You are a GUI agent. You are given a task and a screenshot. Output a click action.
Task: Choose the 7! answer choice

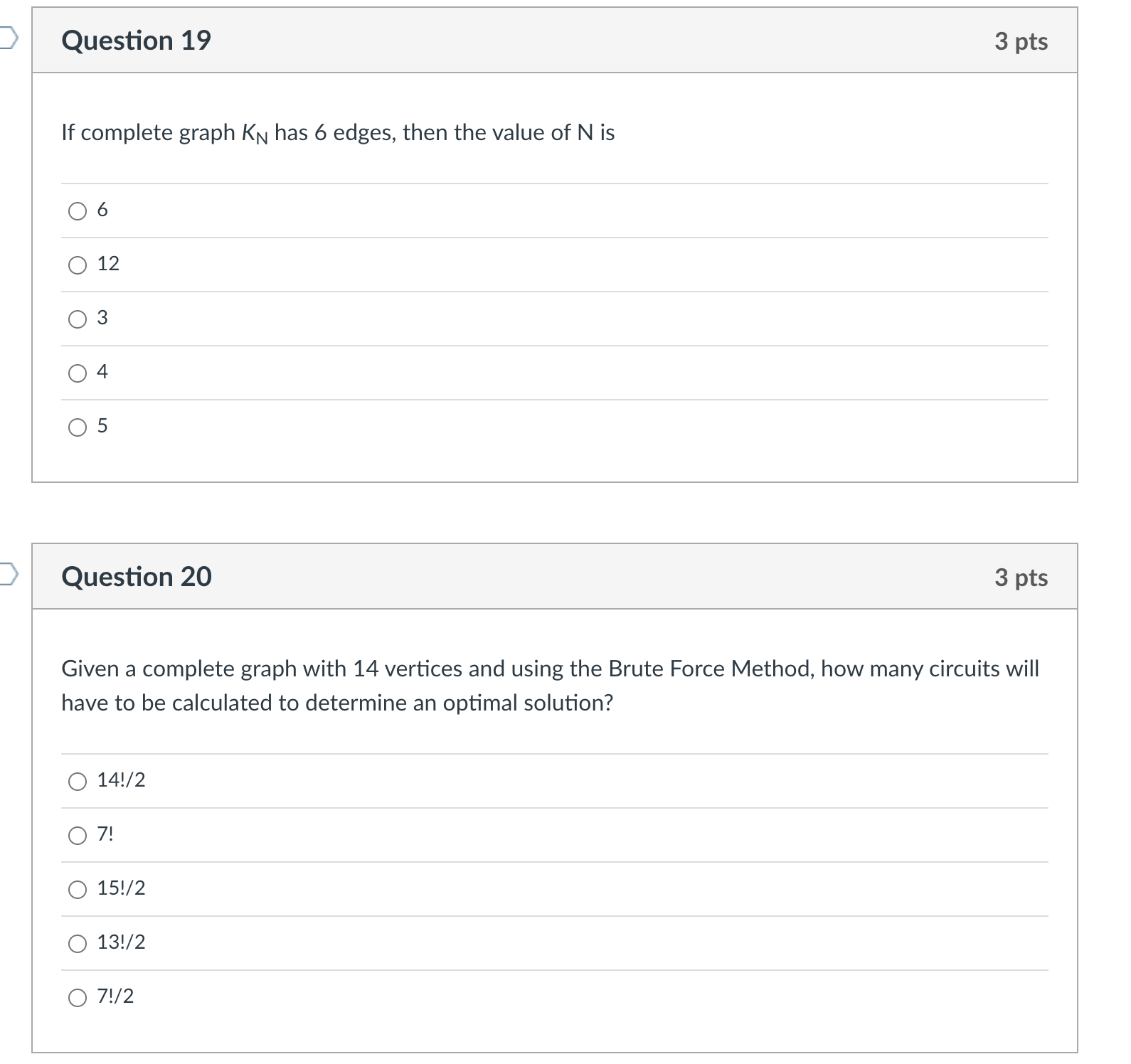click(x=77, y=834)
